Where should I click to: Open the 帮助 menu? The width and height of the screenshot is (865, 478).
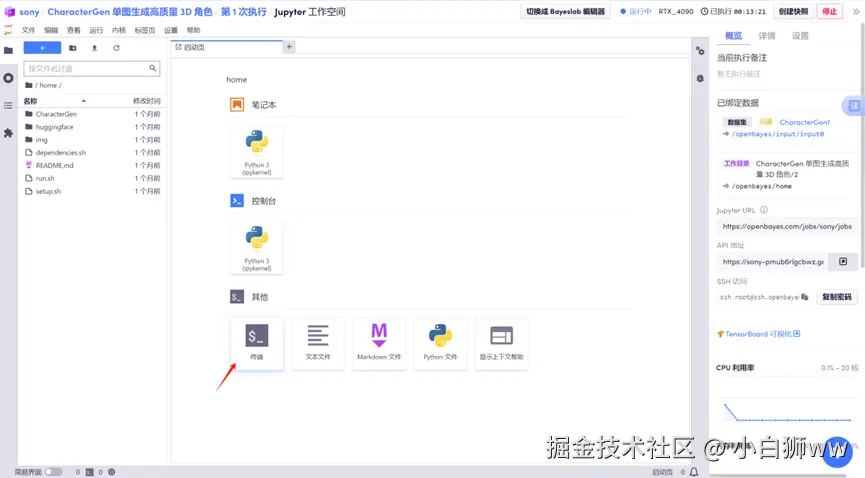[x=193, y=30]
